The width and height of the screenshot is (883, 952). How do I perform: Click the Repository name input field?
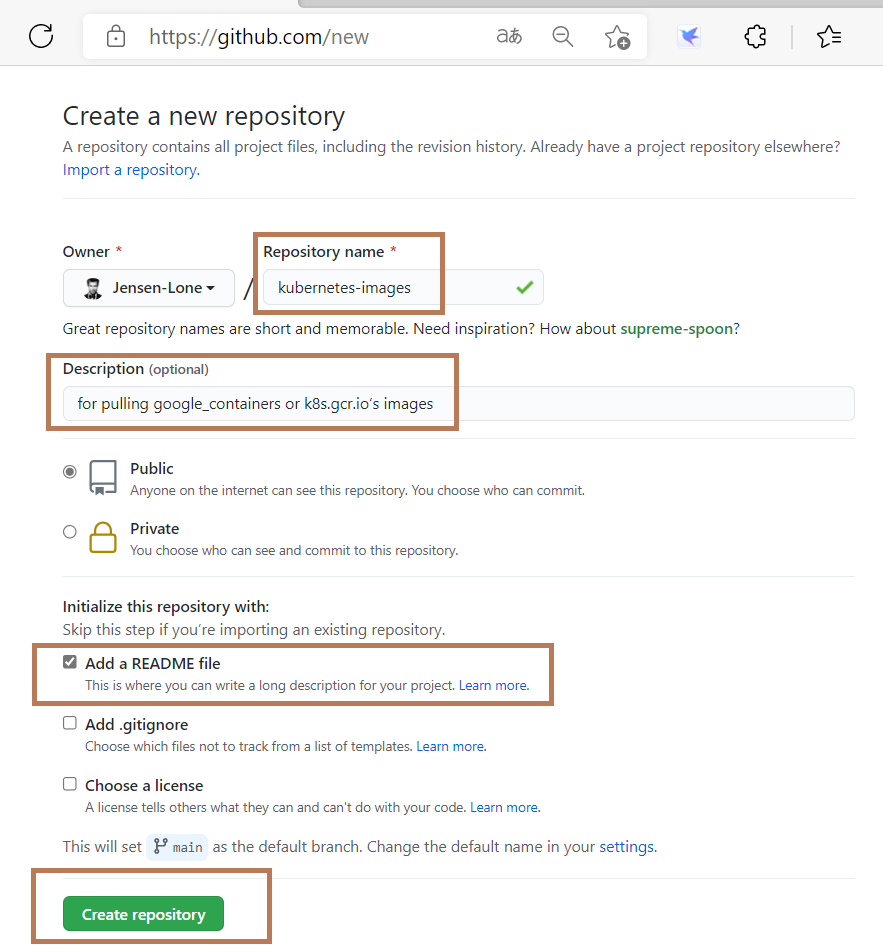(403, 288)
